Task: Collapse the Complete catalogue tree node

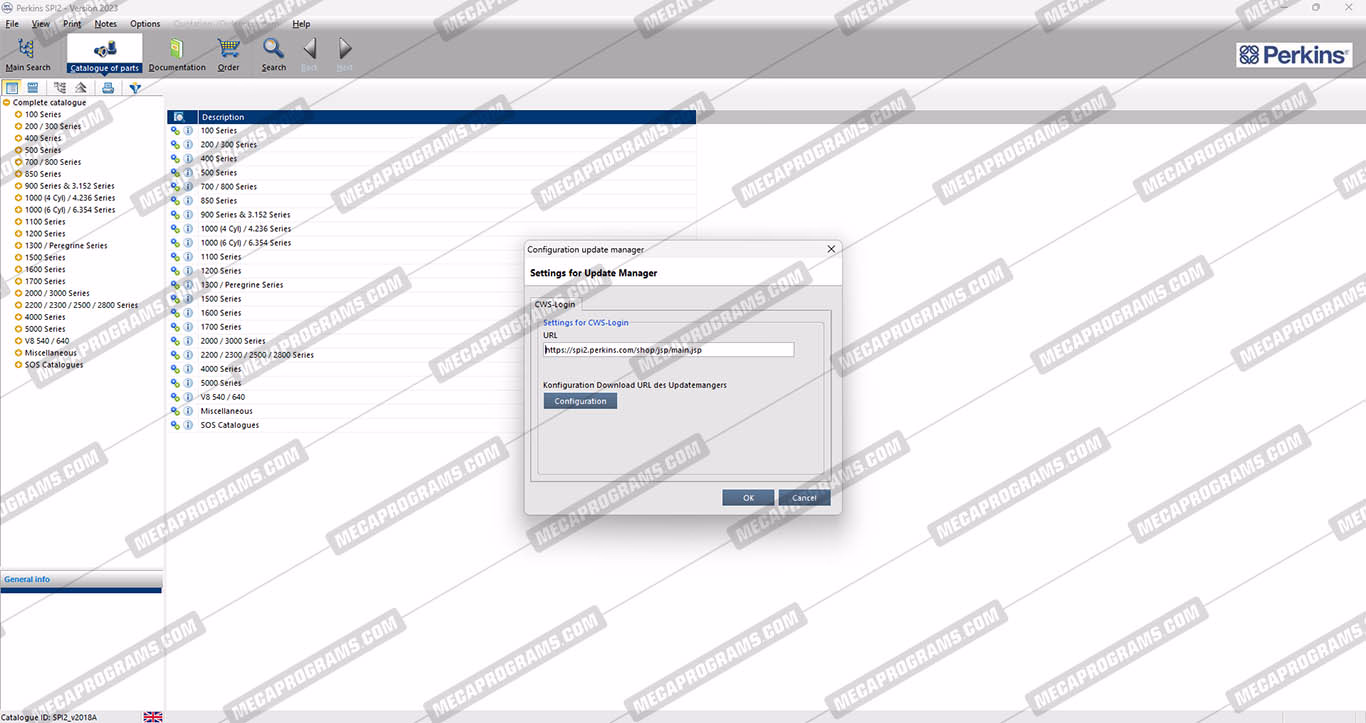Action: (x=7, y=103)
